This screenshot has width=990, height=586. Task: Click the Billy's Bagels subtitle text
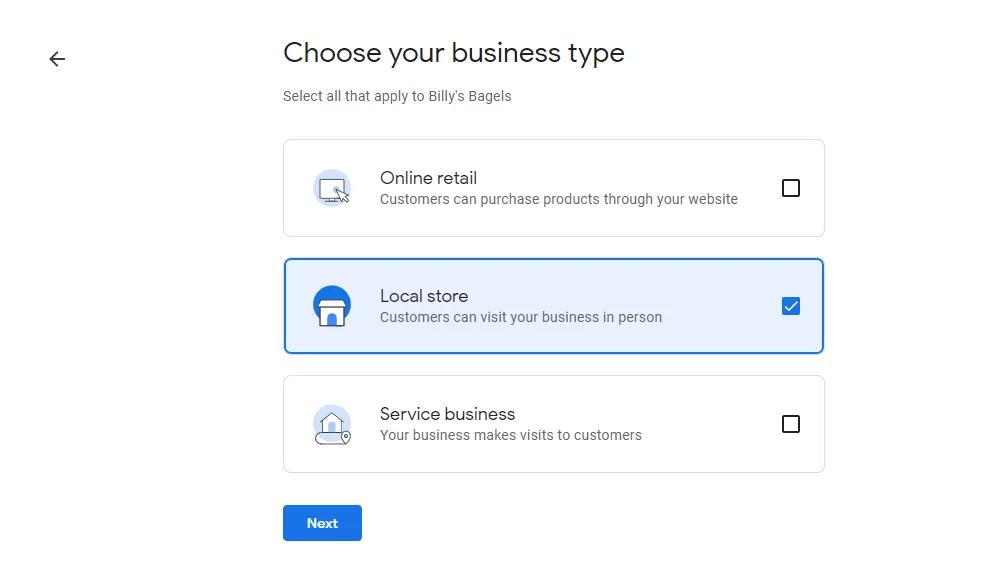(397, 96)
